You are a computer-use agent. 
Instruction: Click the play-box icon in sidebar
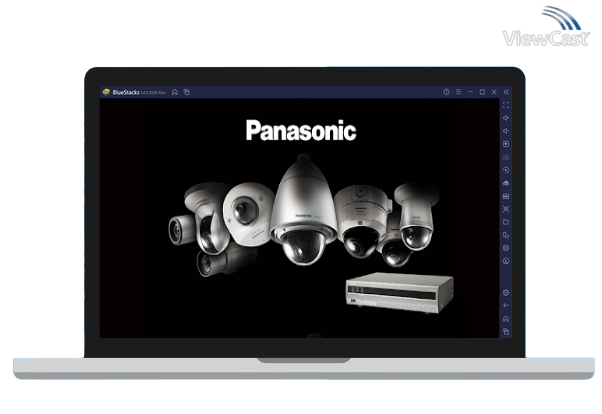(506, 144)
